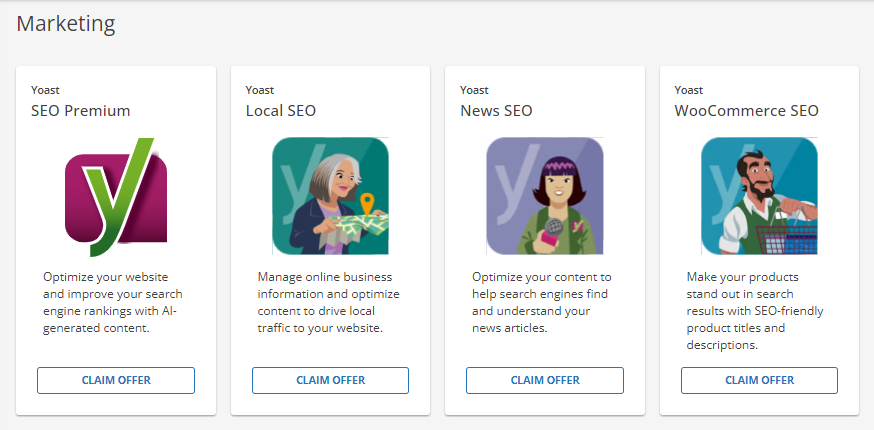The image size is (874, 430).
Task: Claim the SEO Premium offer
Action: click(x=116, y=380)
